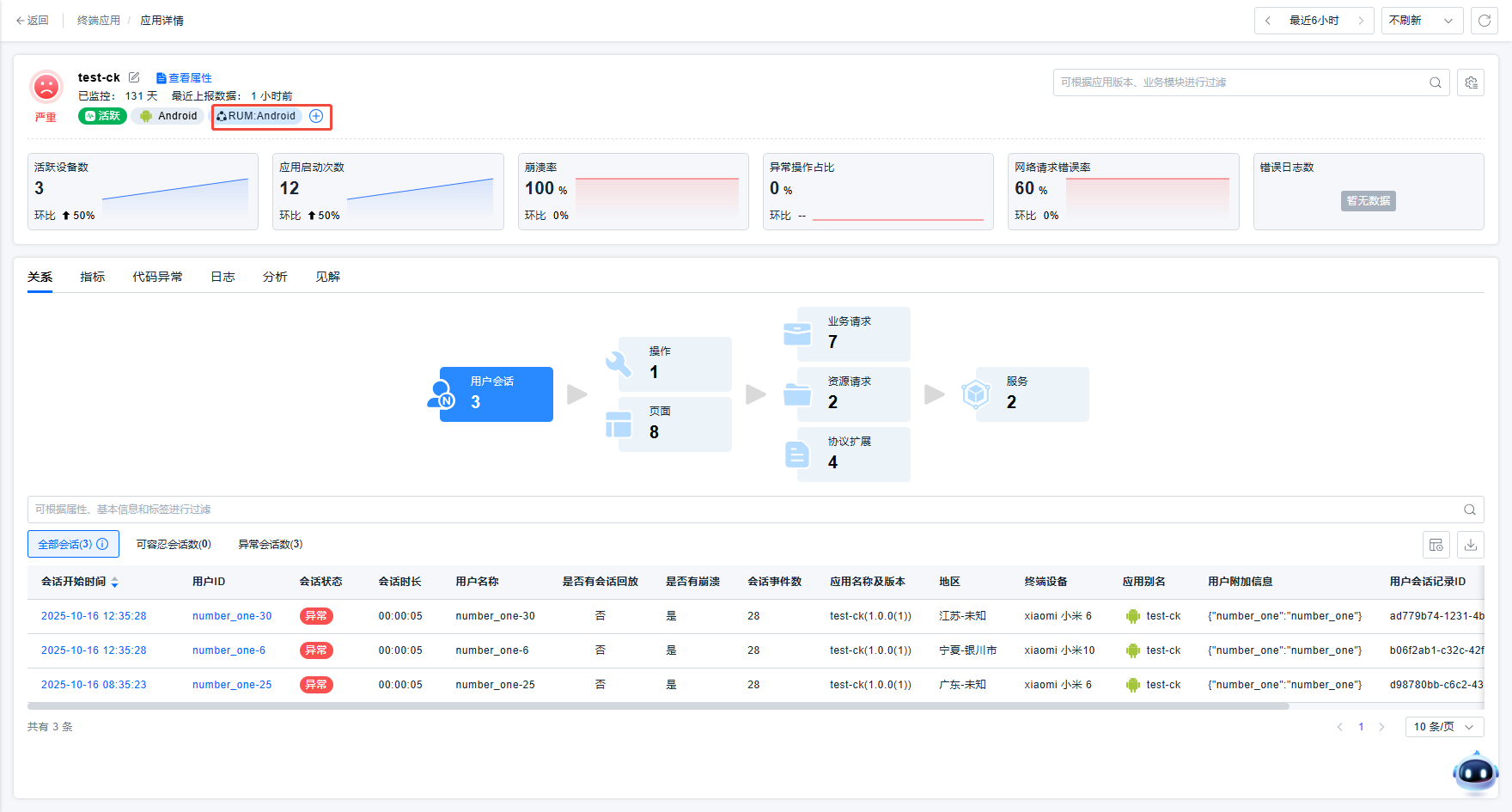Click the search icon in session filter
The height and width of the screenshot is (812, 1512).
[x=1469, y=510]
